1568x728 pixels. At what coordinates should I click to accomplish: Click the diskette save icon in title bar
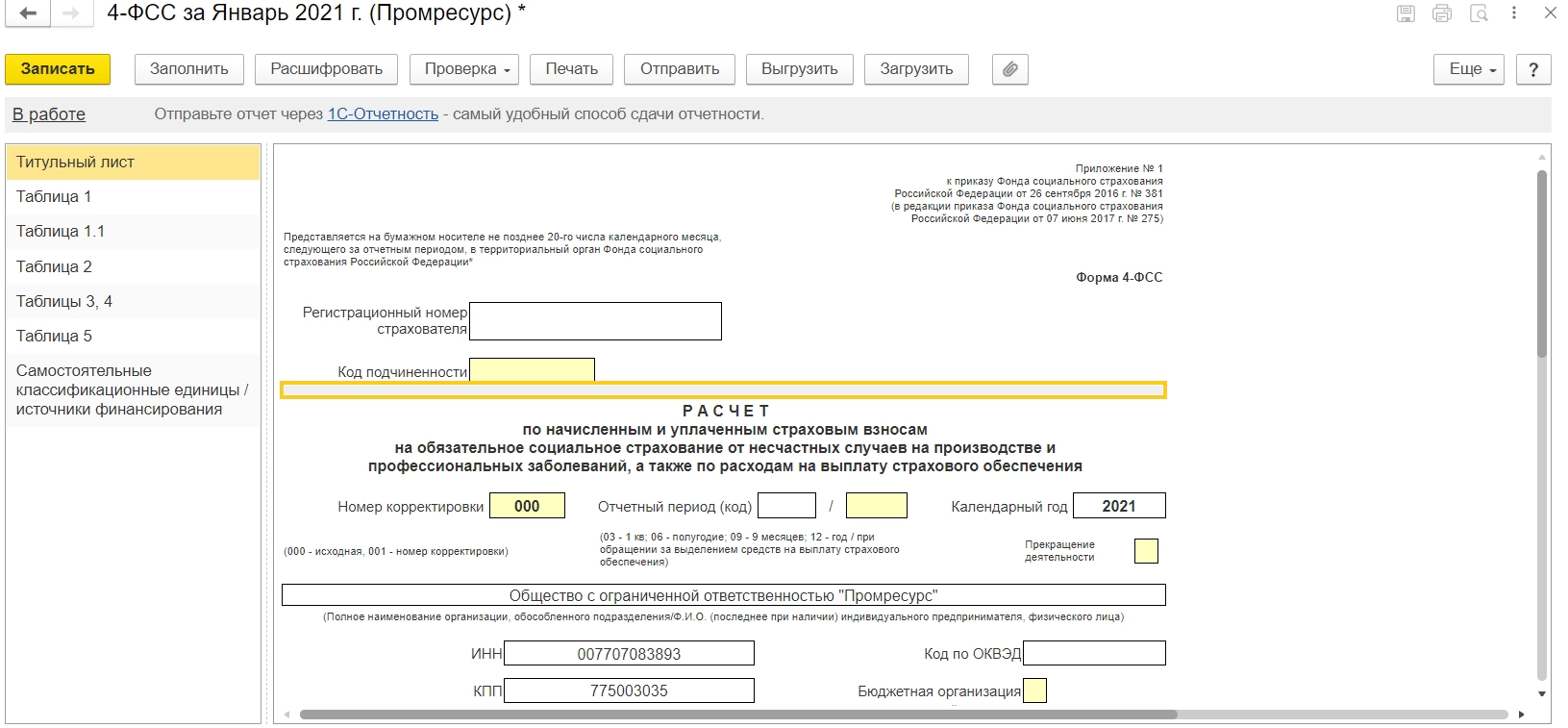pos(1406,13)
